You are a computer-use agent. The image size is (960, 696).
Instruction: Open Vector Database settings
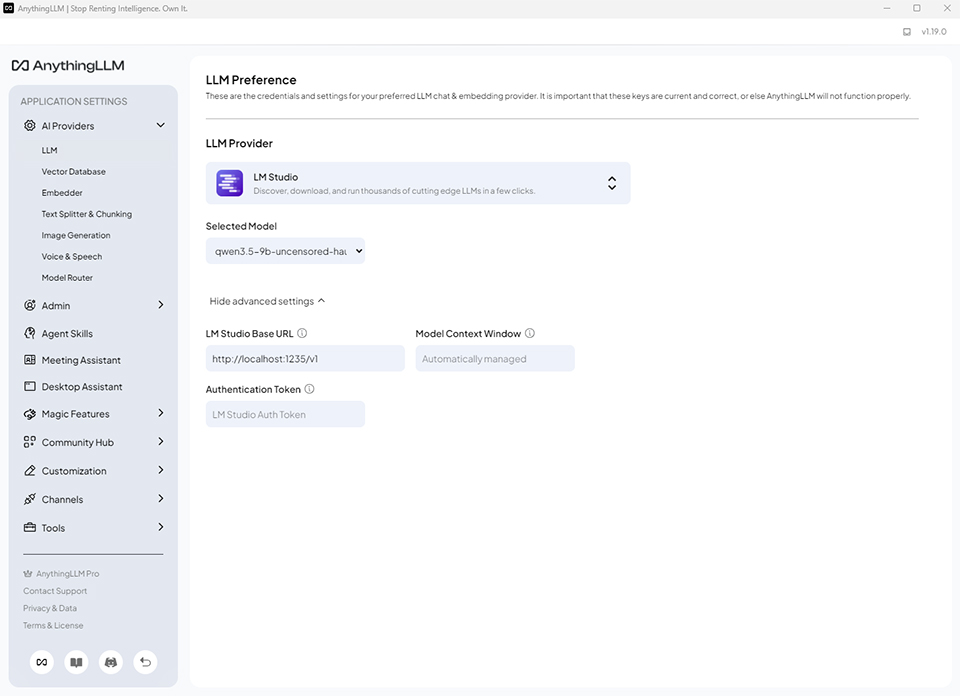73,171
